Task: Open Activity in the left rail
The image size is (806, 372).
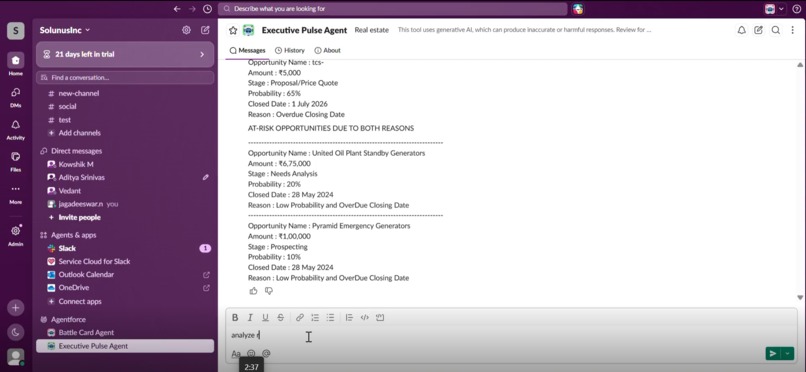Action: 15,129
